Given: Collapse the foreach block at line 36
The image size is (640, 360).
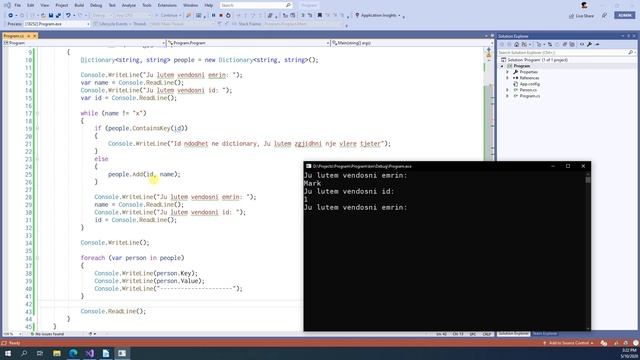Looking at the screenshot, I should click(37, 258).
